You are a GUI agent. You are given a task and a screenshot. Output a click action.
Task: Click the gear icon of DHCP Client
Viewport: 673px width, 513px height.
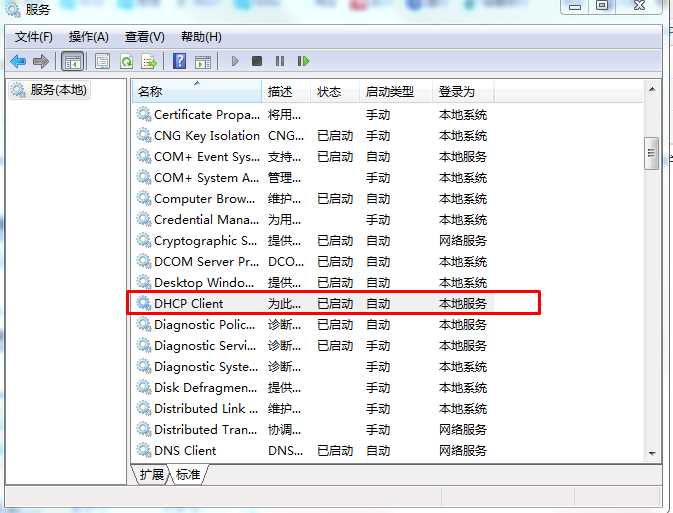point(144,303)
